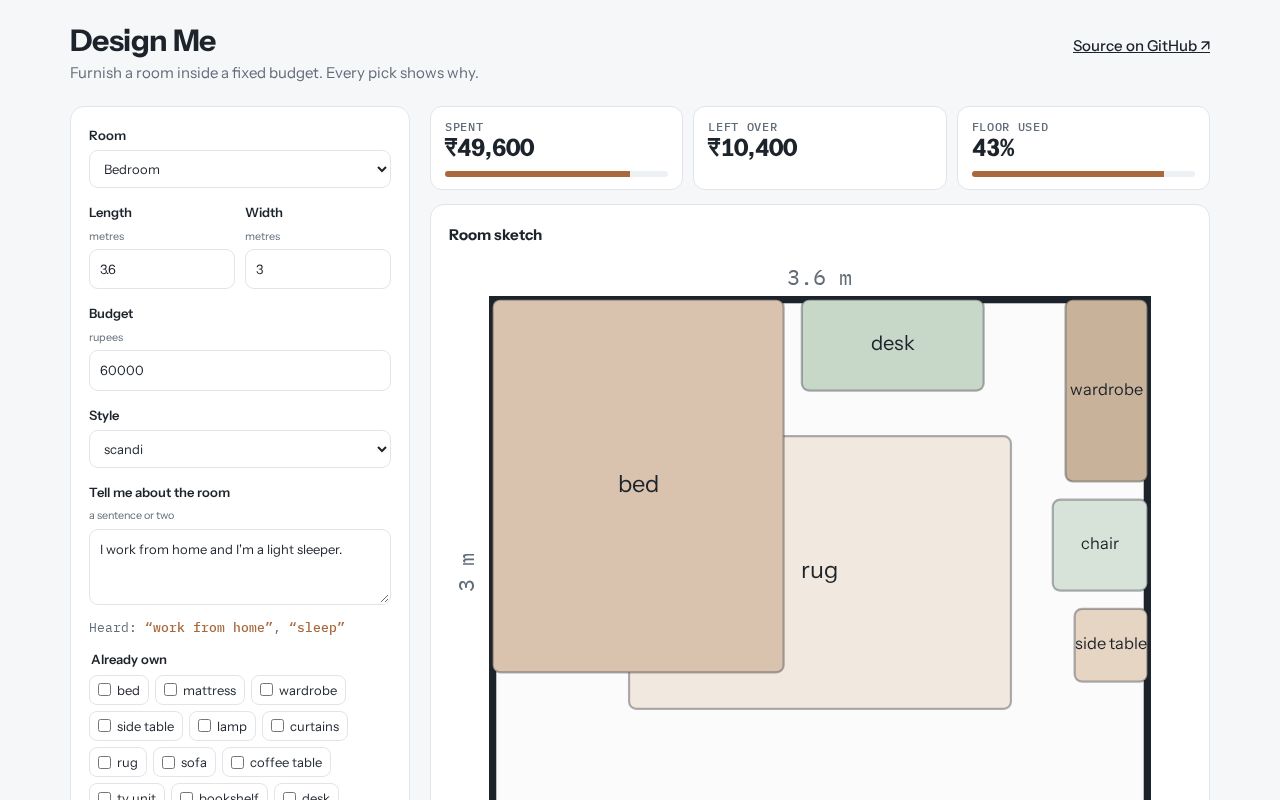Open the Style dropdown showing scandi
This screenshot has width=1280, height=800.
(x=240, y=449)
